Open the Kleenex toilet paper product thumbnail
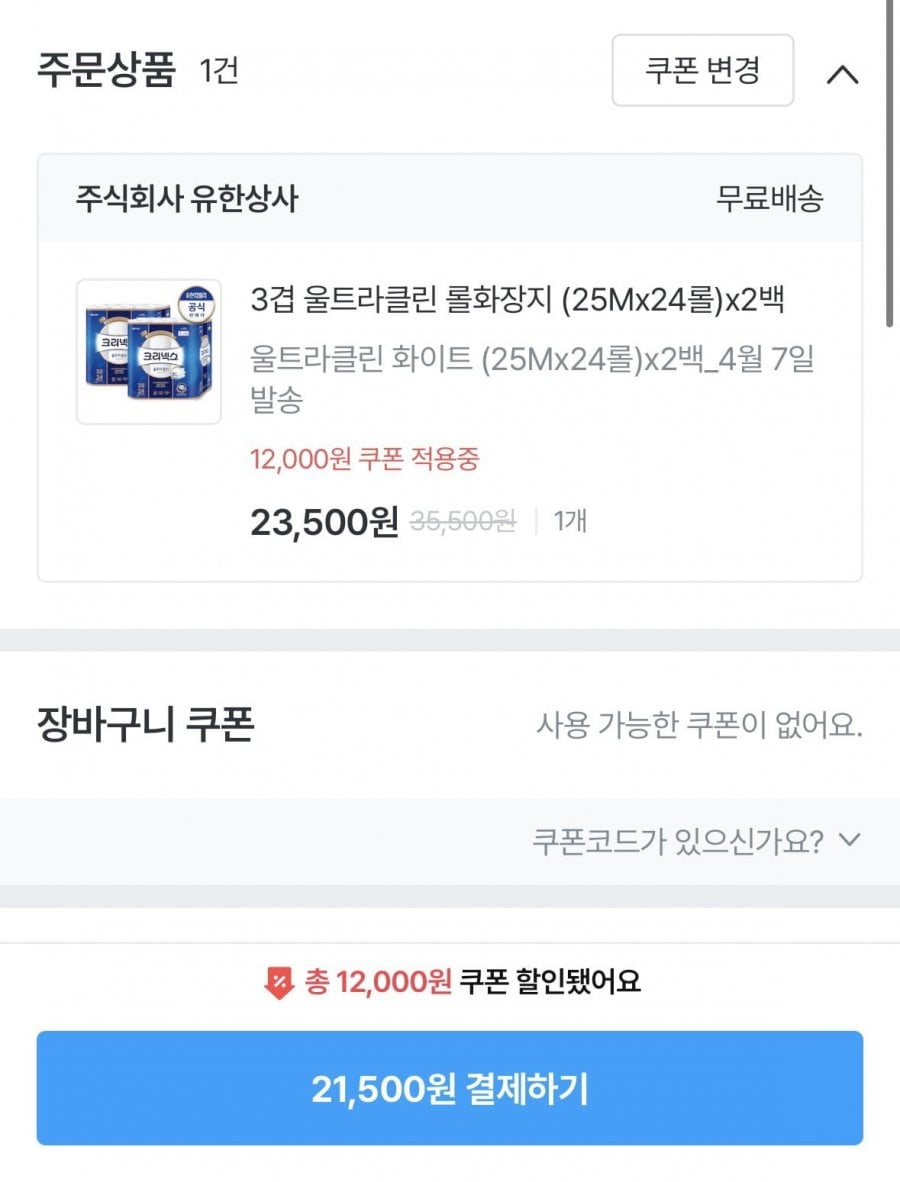This screenshot has height=1182, width=900. click(149, 351)
